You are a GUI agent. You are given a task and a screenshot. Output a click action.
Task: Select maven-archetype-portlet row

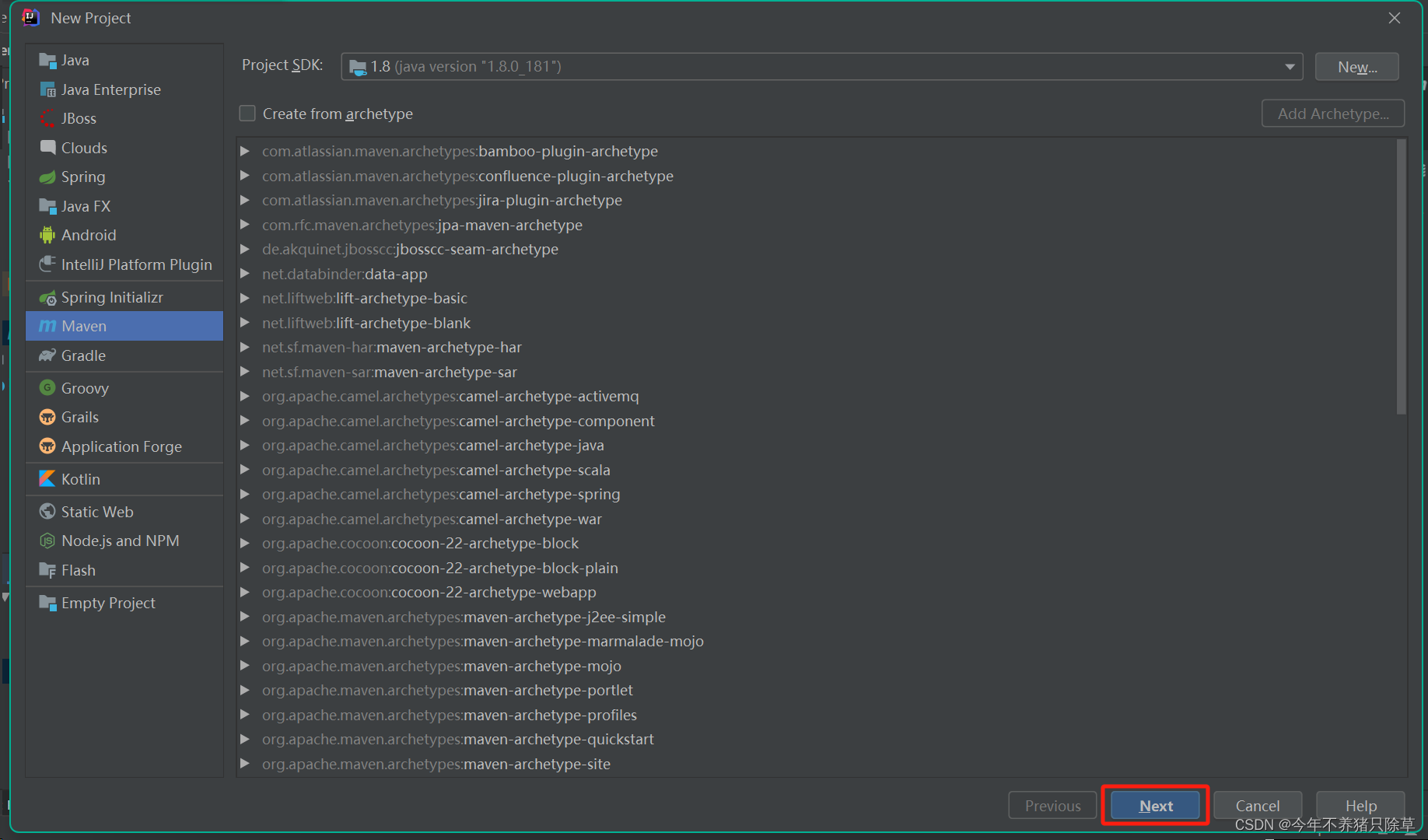[817, 690]
